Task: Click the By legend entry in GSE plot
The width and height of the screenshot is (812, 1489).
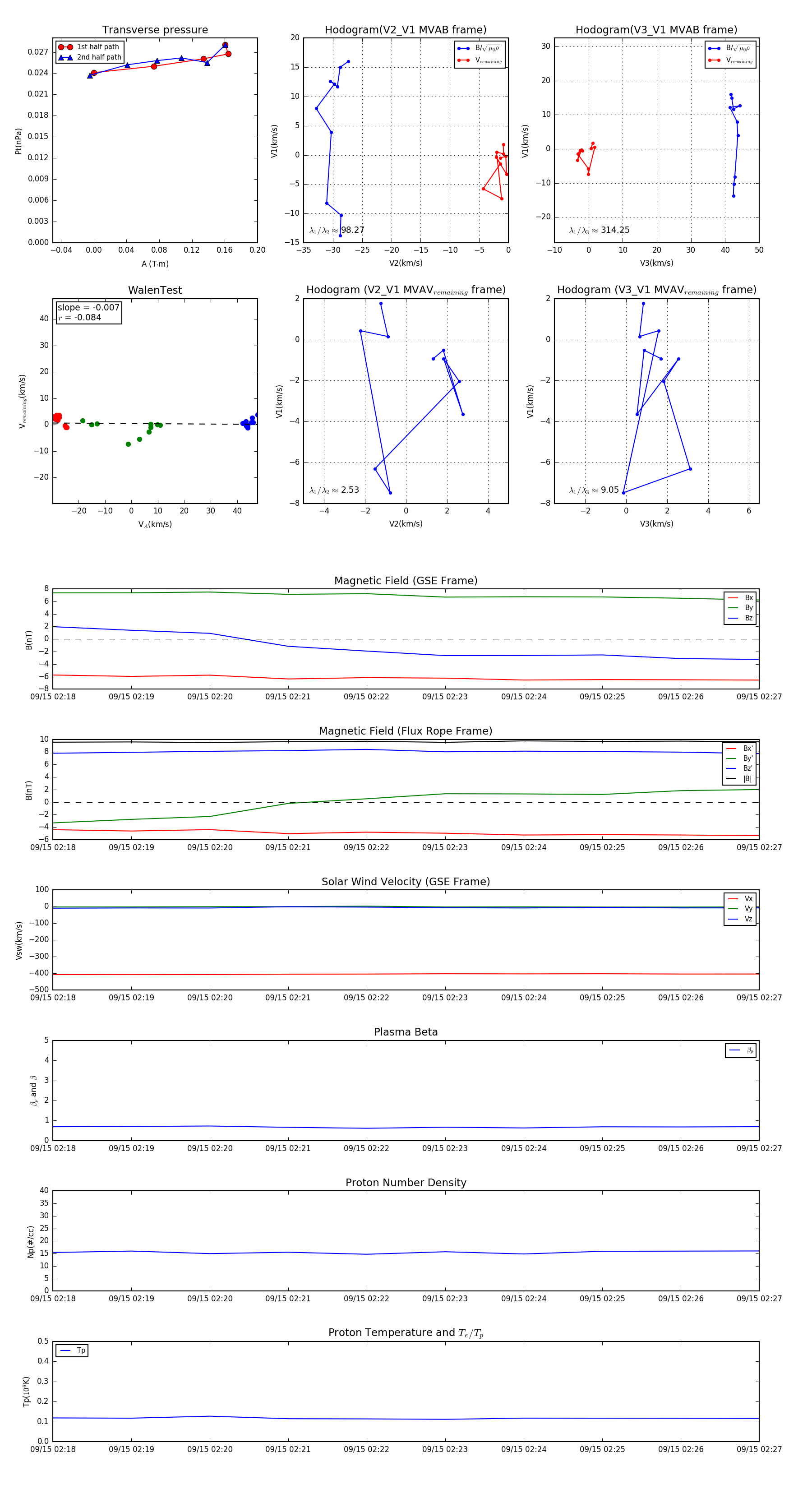Action: pyautogui.click(x=740, y=608)
